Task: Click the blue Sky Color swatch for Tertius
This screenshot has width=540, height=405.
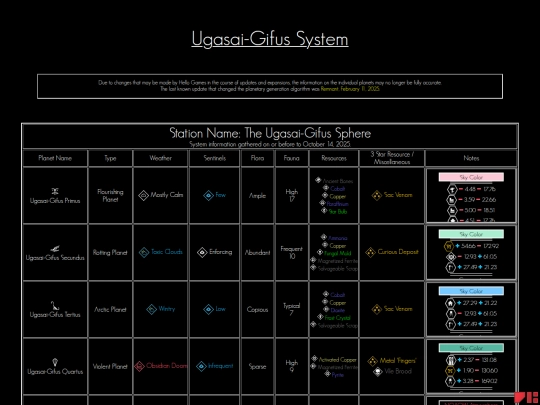Action: click(471, 291)
